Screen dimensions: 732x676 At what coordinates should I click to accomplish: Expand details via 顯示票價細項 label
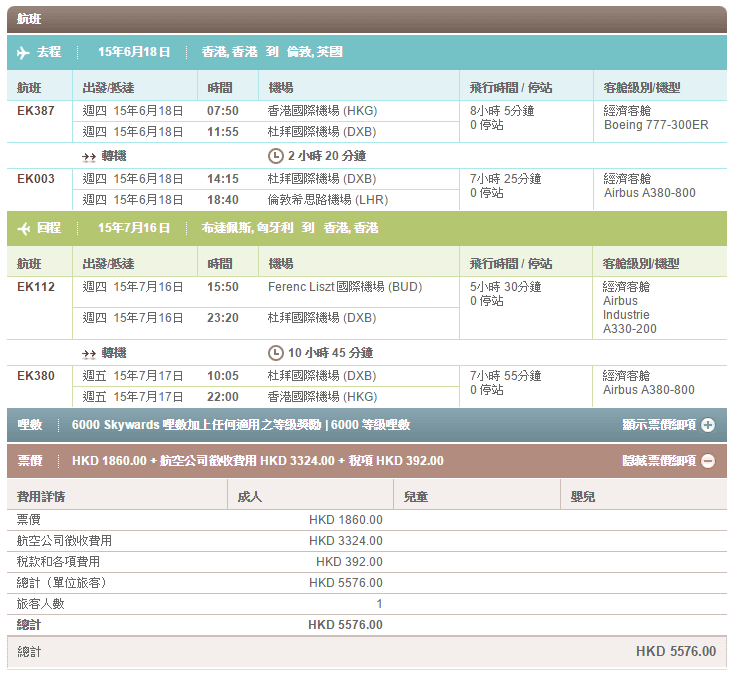[658, 425]
